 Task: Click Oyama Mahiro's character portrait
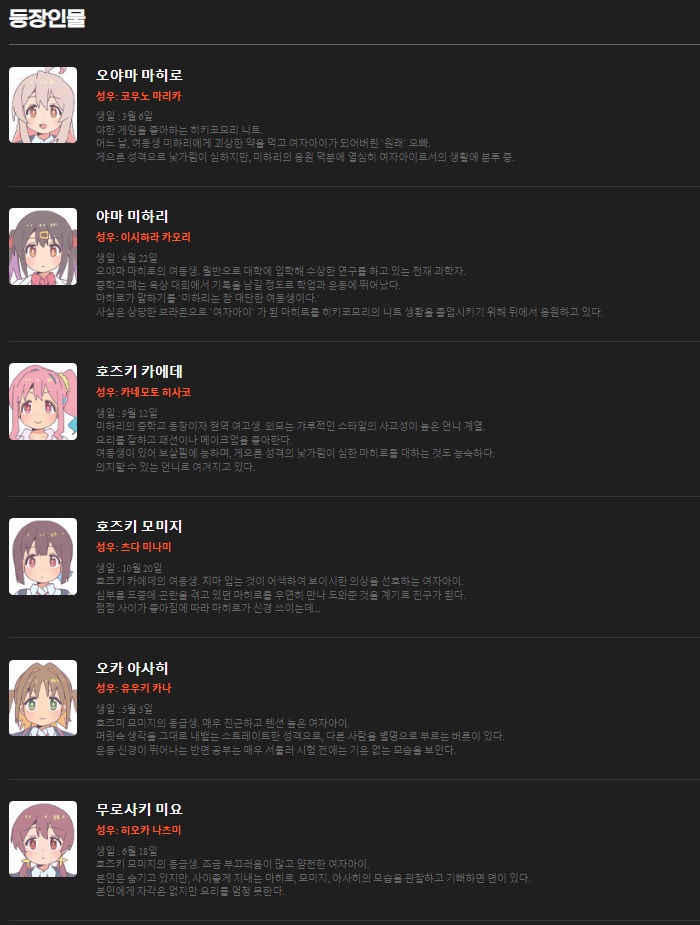click(x=43, y=105)
